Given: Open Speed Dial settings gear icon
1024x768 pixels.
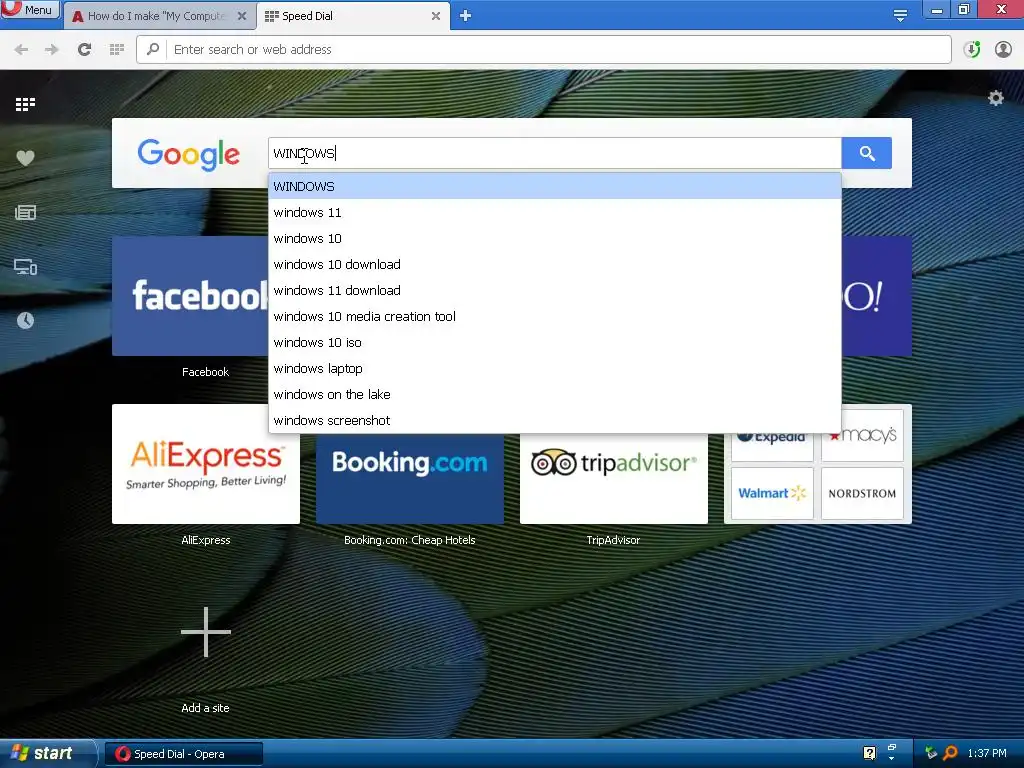Looking at the screenshot, I should click(995, 98).
